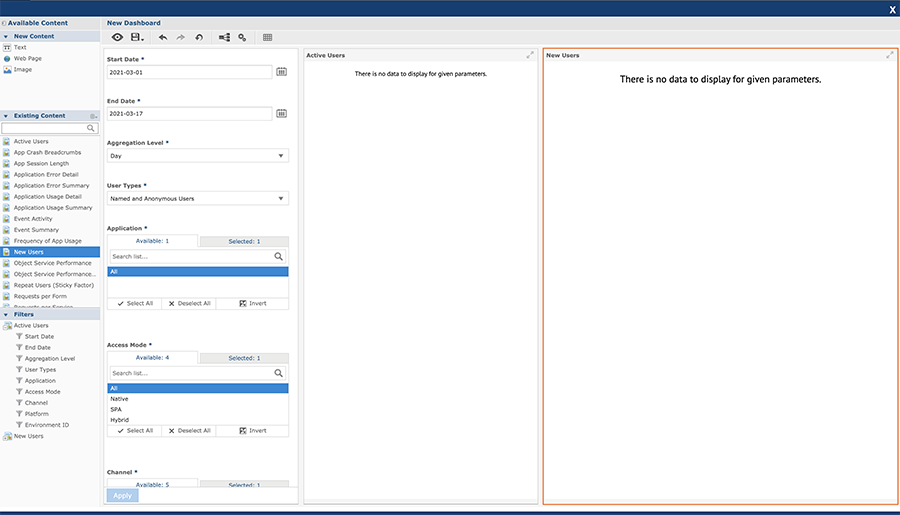Select Repeat Users (Sticky Factor) report
This screenshot has height=515, width=900.
pos(53,285)
